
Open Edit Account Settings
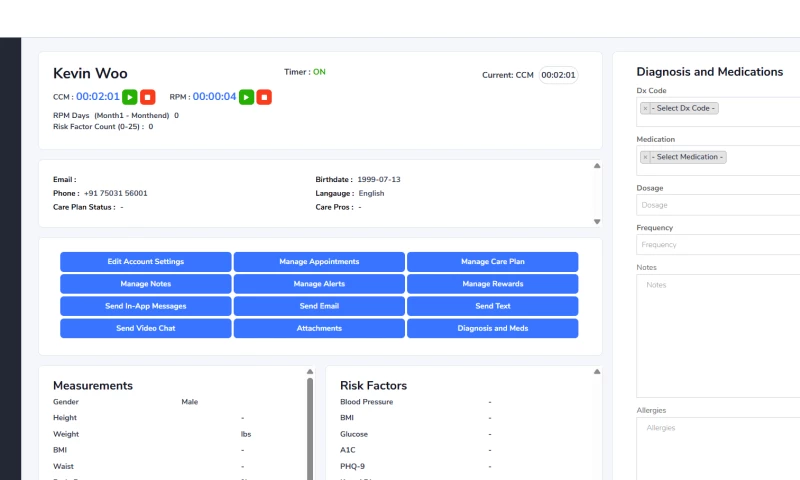pos(145,262)
